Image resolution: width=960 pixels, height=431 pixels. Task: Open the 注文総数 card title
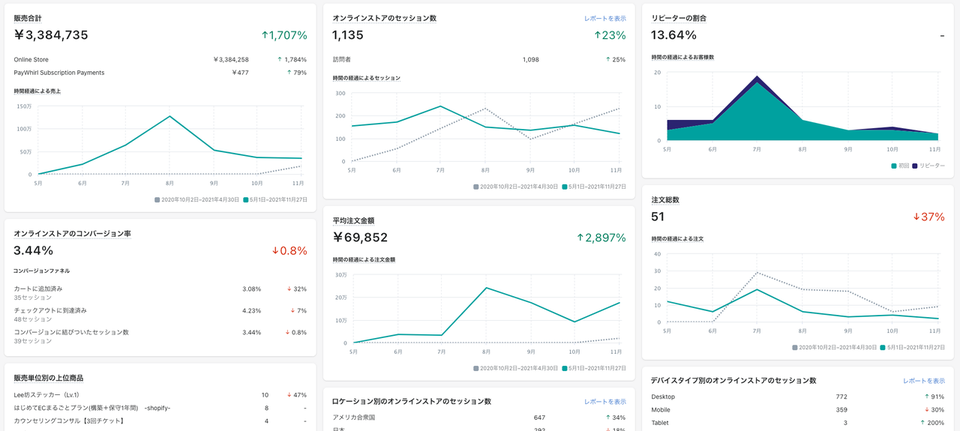click(665, 200)
